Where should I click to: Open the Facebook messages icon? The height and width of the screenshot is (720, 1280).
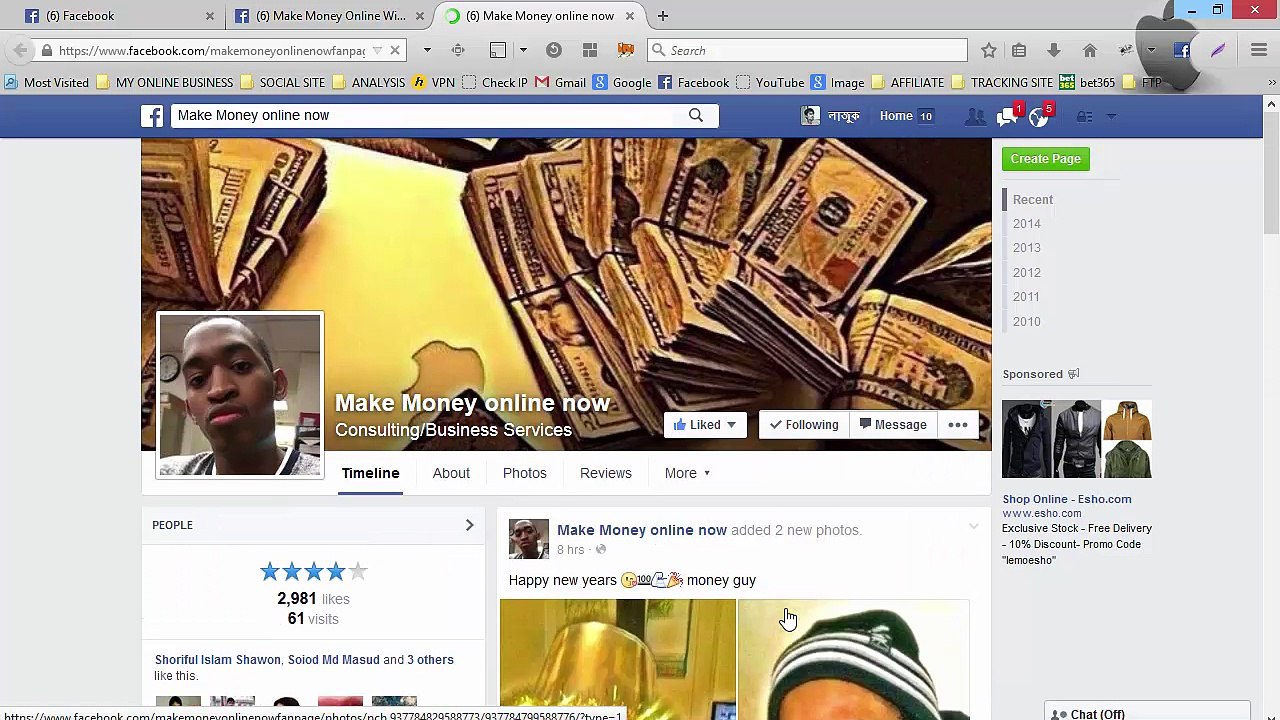pos(1006,117)
